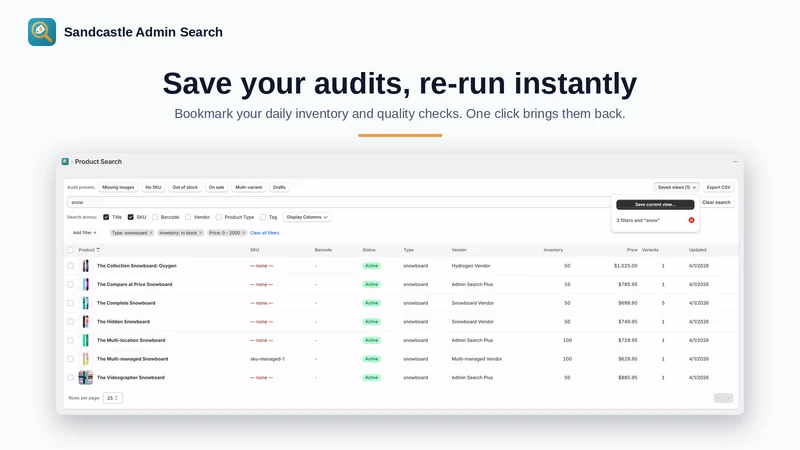The height and width of the screenshot is (450, 800).
Task: Open The Collection Snowboard: Oxygen product name
Action: pyautogui.click(x=137, y=266)
